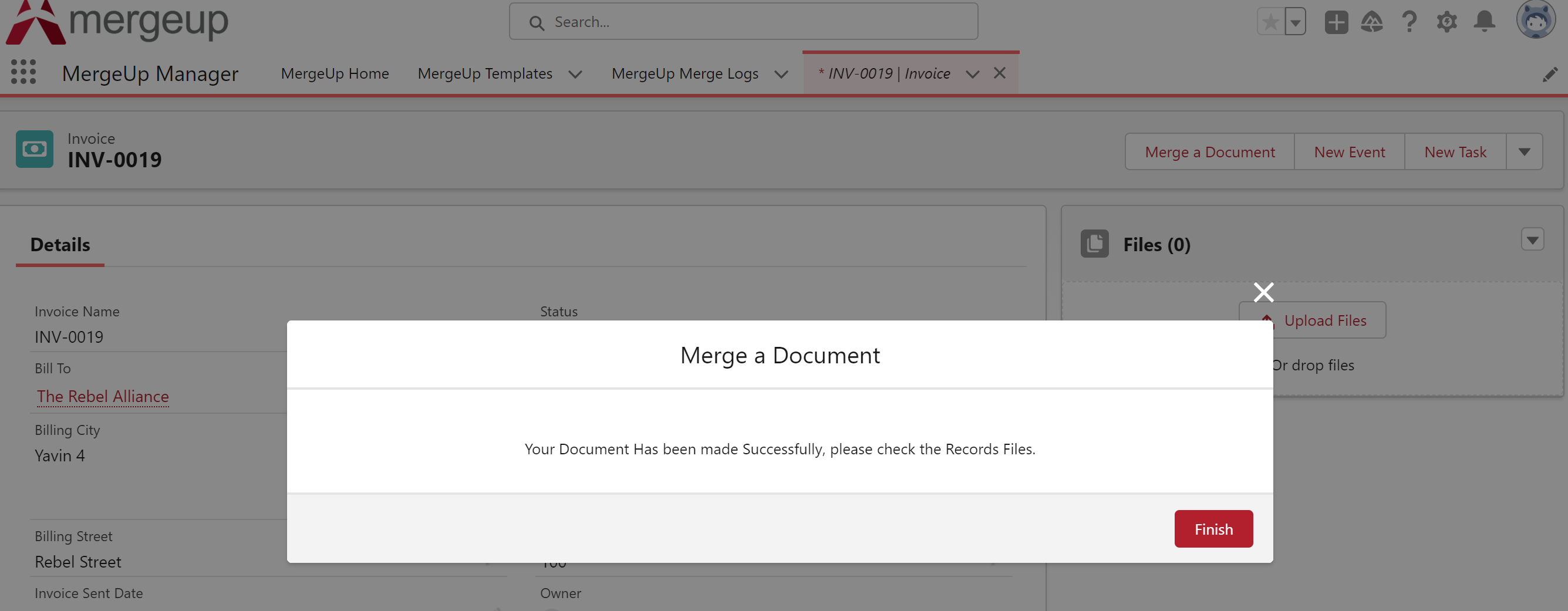Viewport: 1568px width, 611px height.
Task: Click the Billing City field label
Action: click(x=67, y=430)
